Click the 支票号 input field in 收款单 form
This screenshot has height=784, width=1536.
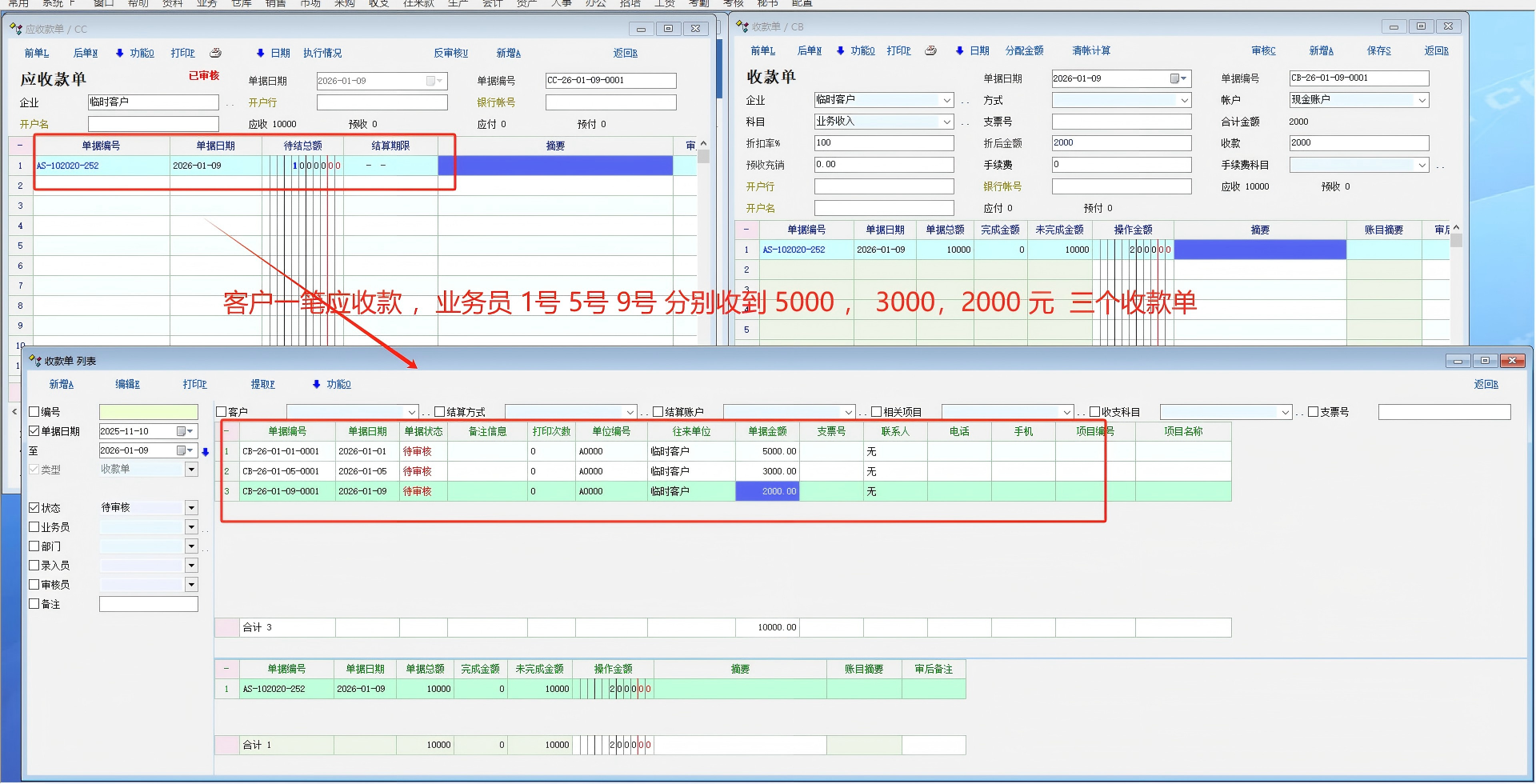[1121, 122]
